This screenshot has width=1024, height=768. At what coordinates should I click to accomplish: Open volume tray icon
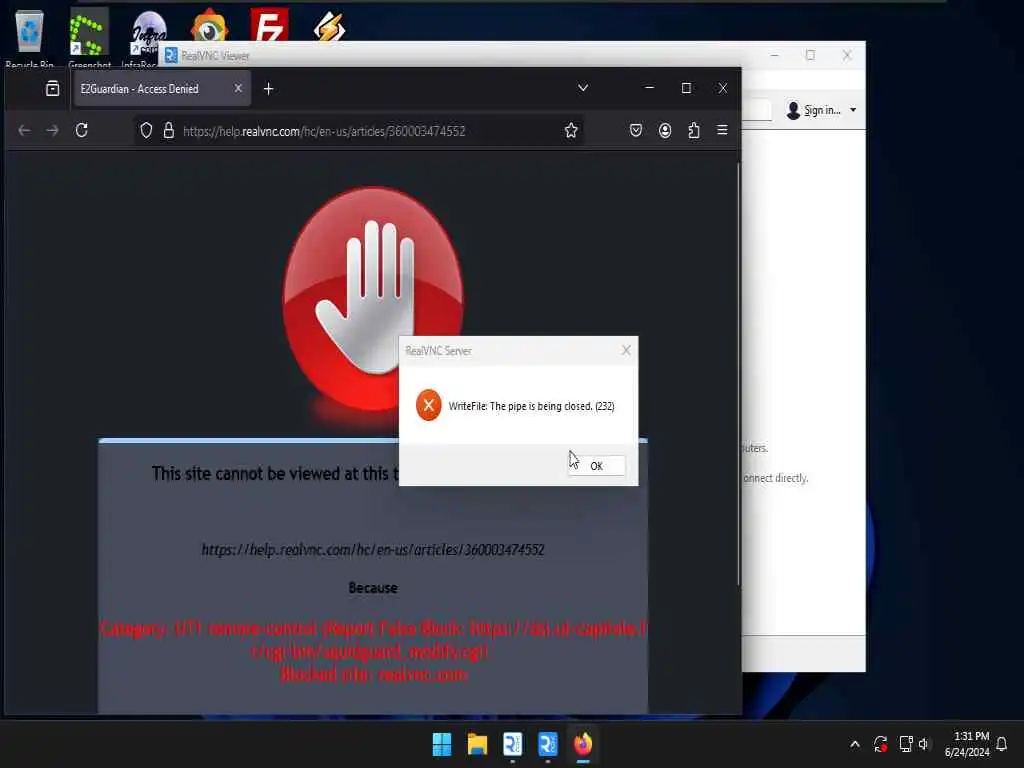(x=923, y=744)
